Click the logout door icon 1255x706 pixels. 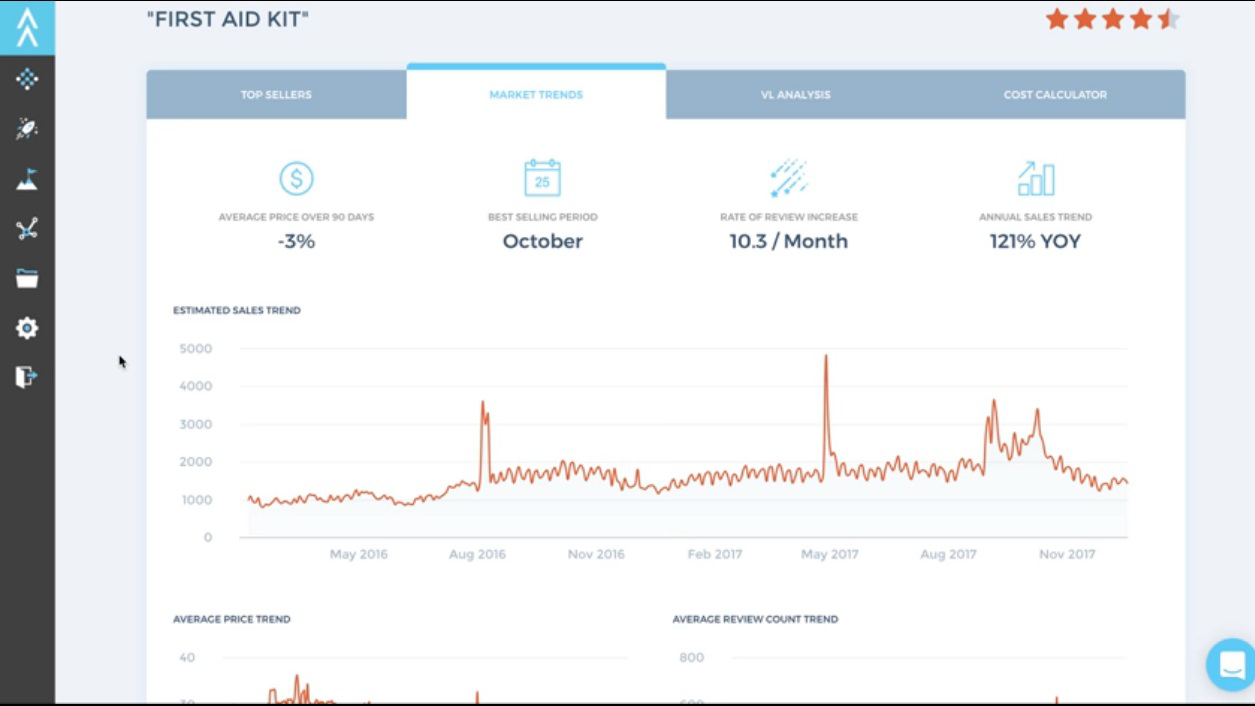[x=27, y=377]
